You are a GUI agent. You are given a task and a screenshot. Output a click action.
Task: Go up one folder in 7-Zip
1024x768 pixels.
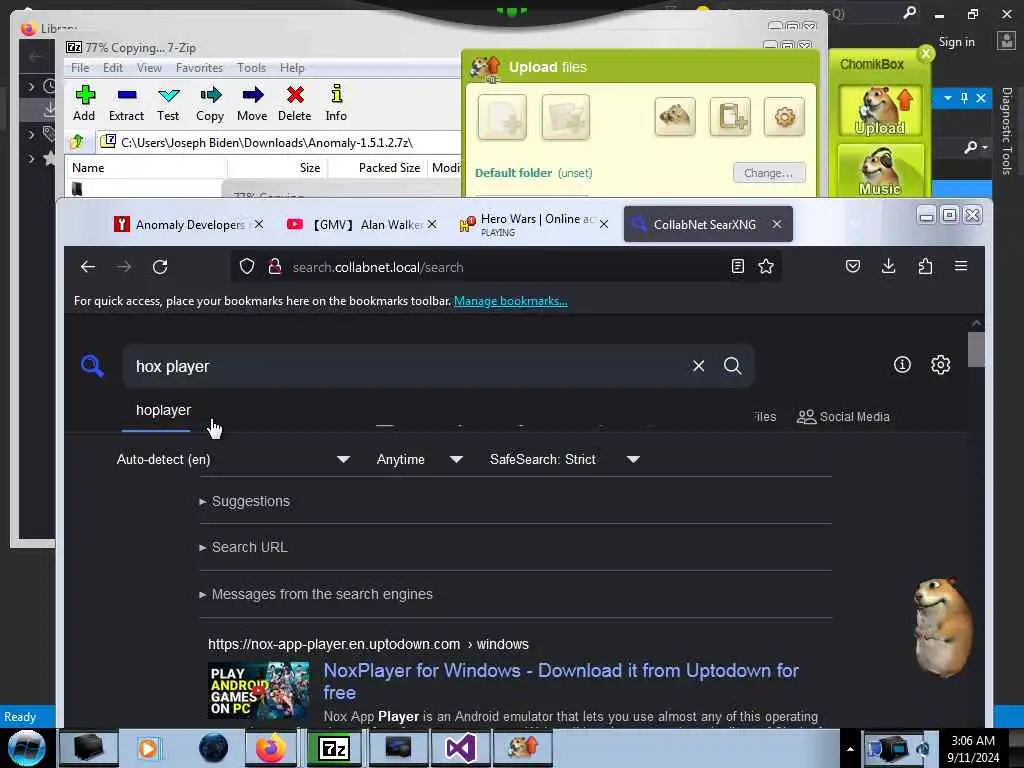coord(77,142)
